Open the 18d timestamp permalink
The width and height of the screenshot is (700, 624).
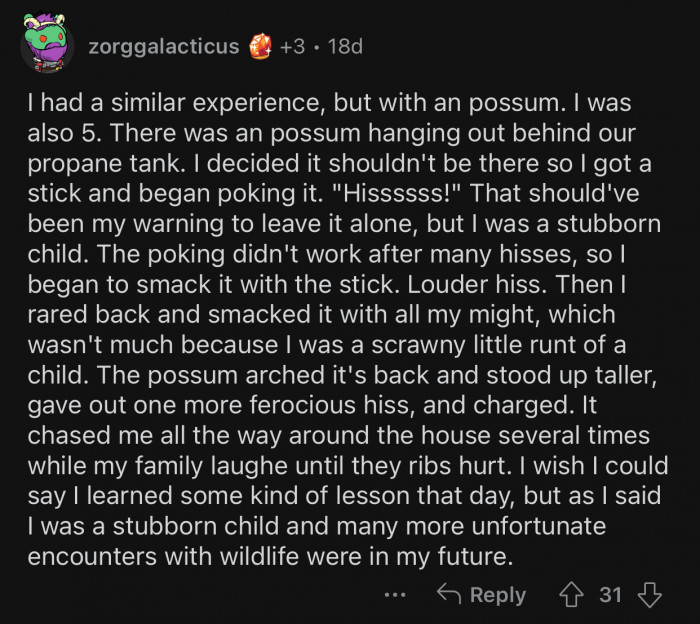point(345,47)
